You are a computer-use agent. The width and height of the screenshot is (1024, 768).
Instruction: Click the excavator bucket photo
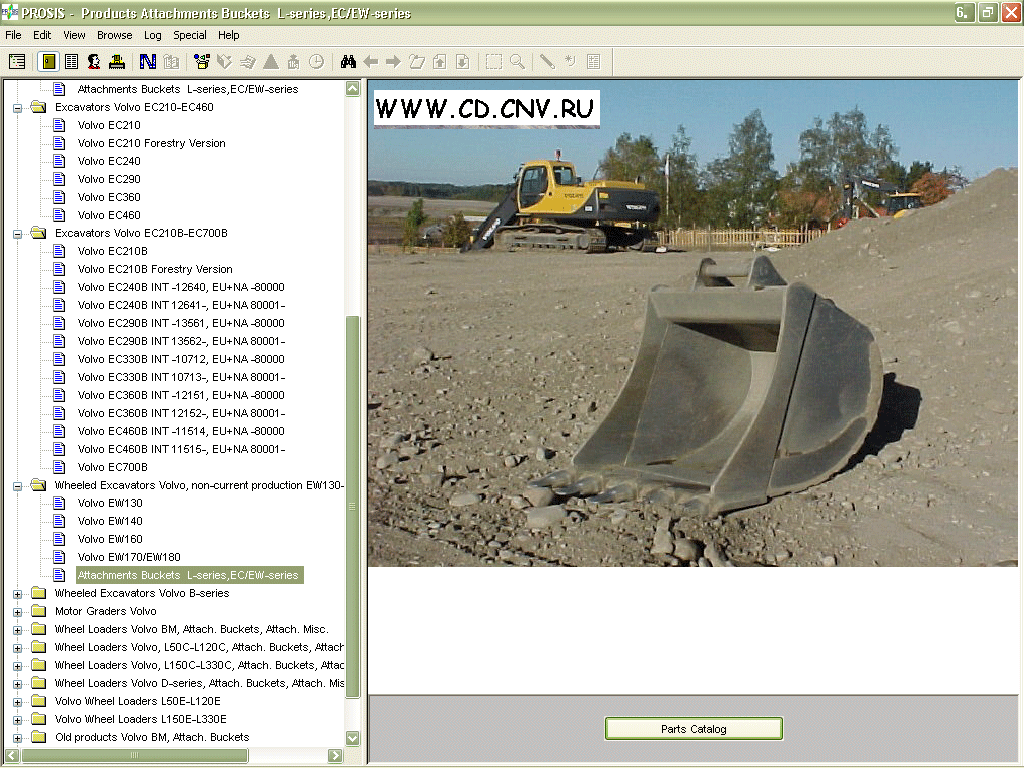coord(693,323)
